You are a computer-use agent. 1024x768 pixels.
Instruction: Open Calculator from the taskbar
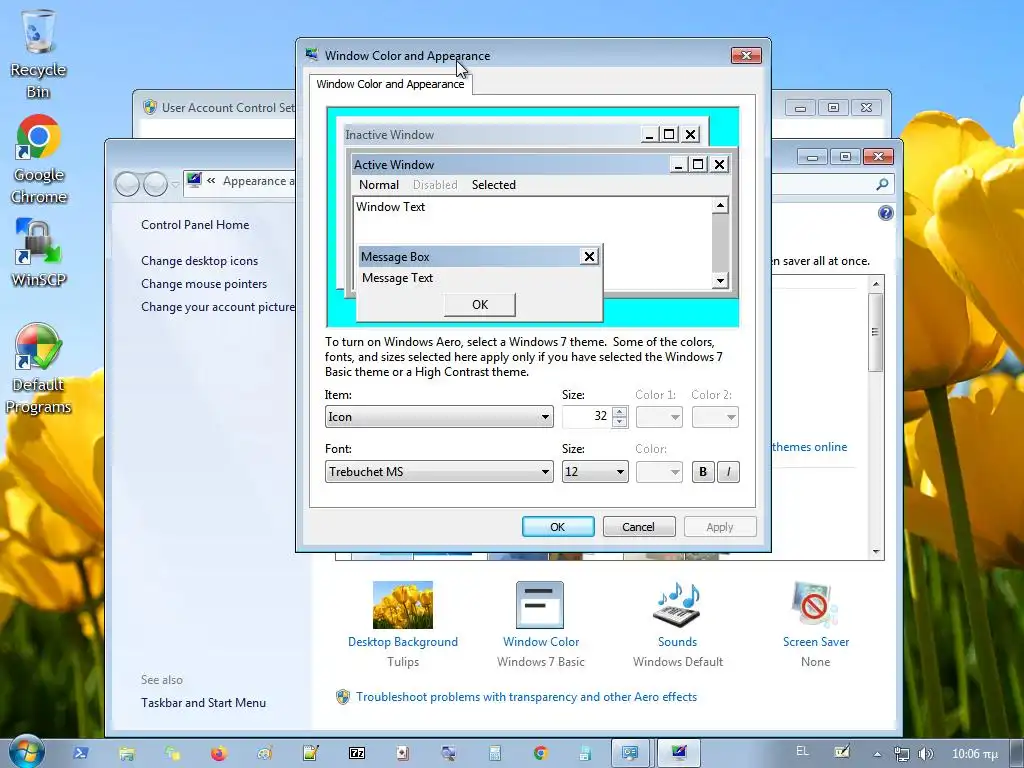pyautogui.click(x=494, y=753)
